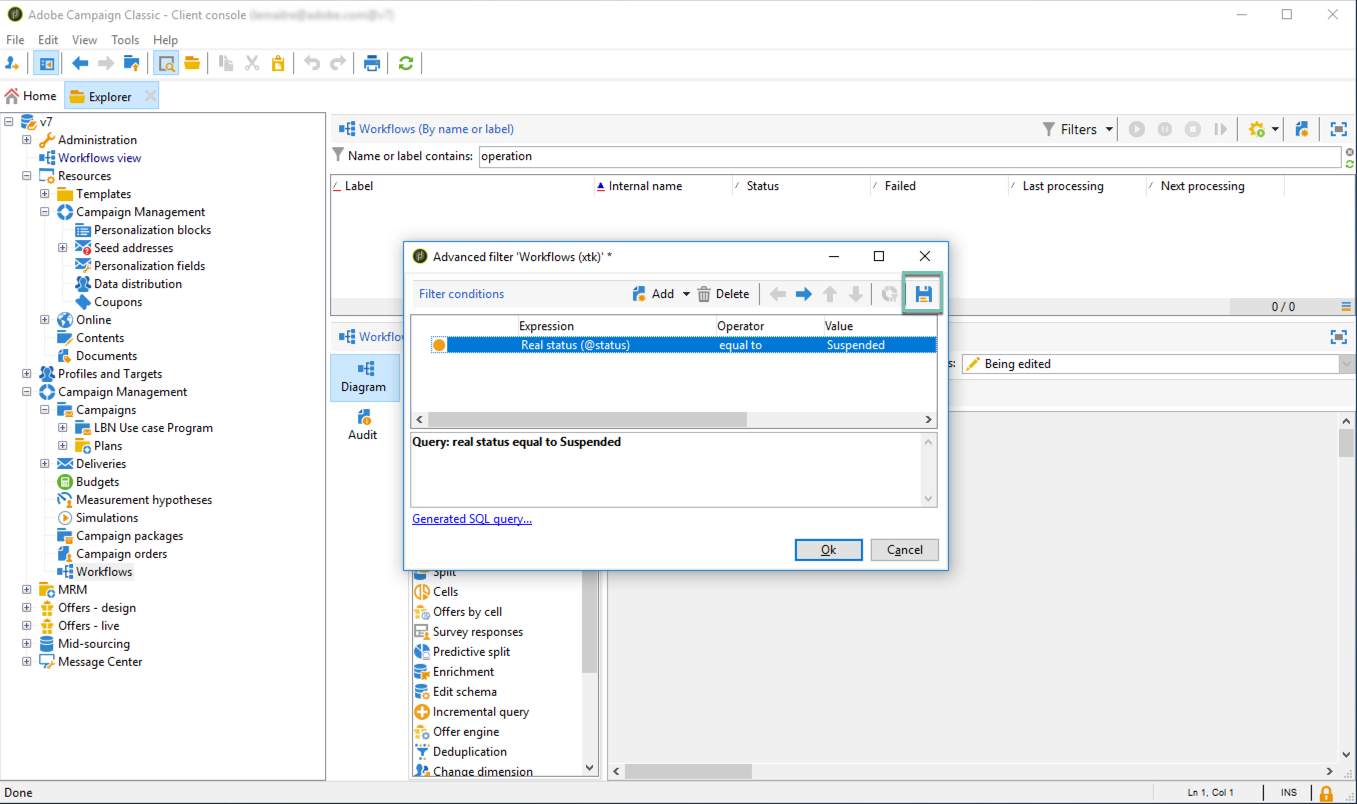Sort workflow list by Label column

462,186
